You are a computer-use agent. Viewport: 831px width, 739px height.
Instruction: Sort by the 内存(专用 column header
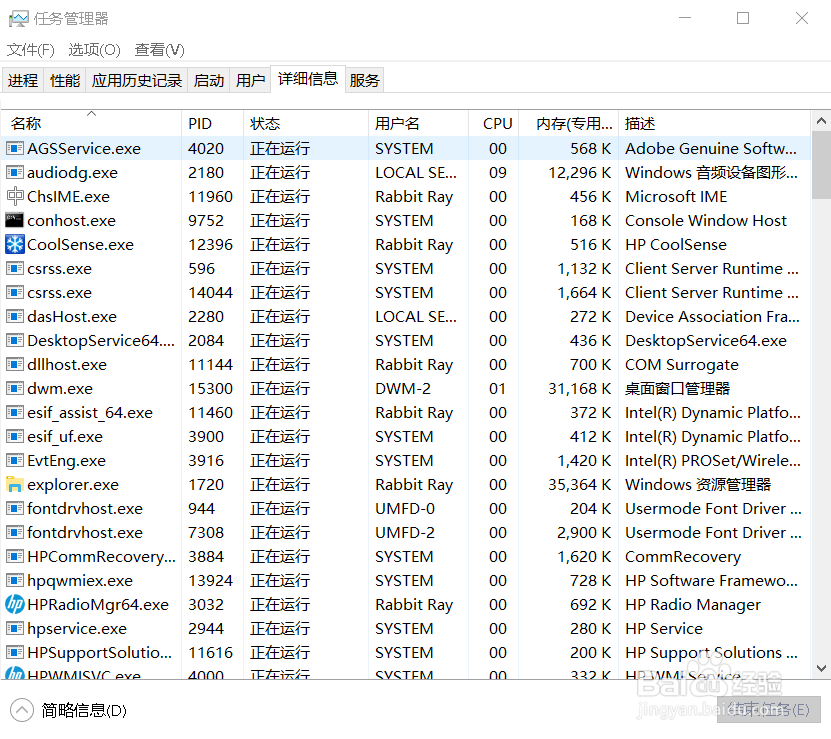point(569,123)
